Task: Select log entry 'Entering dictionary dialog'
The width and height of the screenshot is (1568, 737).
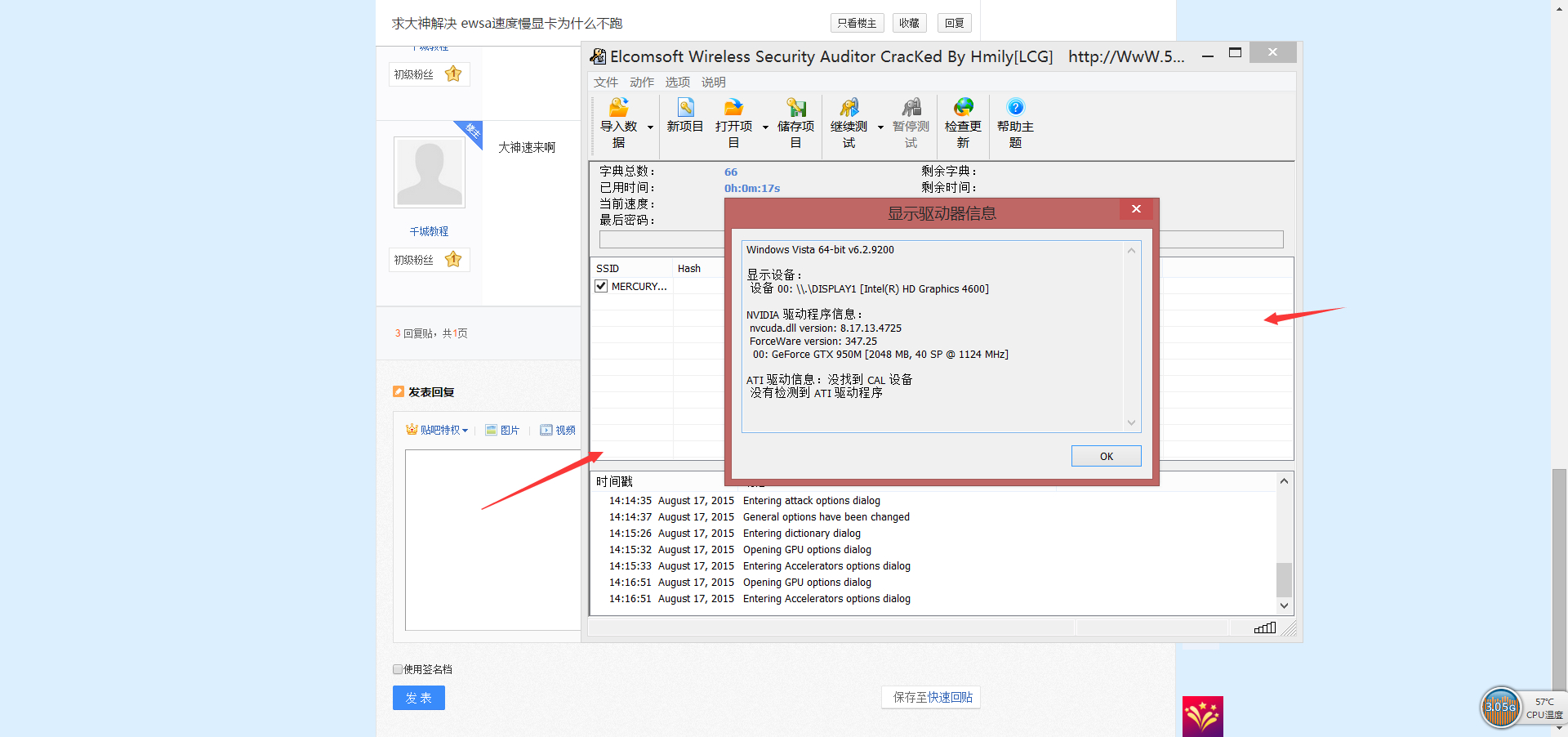Action: pos(802,534)
